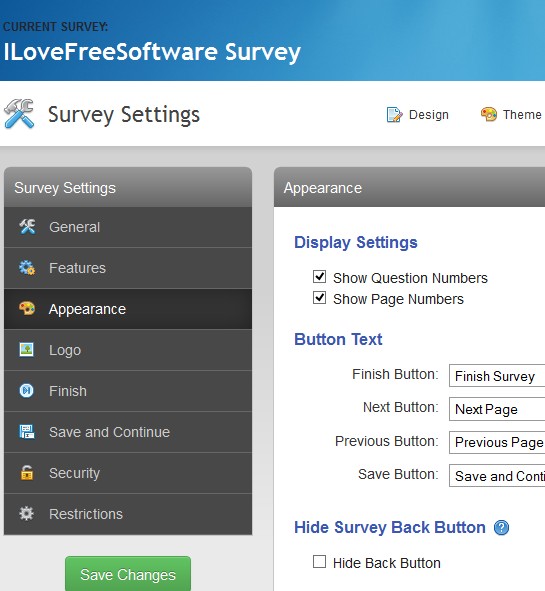
Task: Open the Finish settings section
Action: [x=128, y=391]
